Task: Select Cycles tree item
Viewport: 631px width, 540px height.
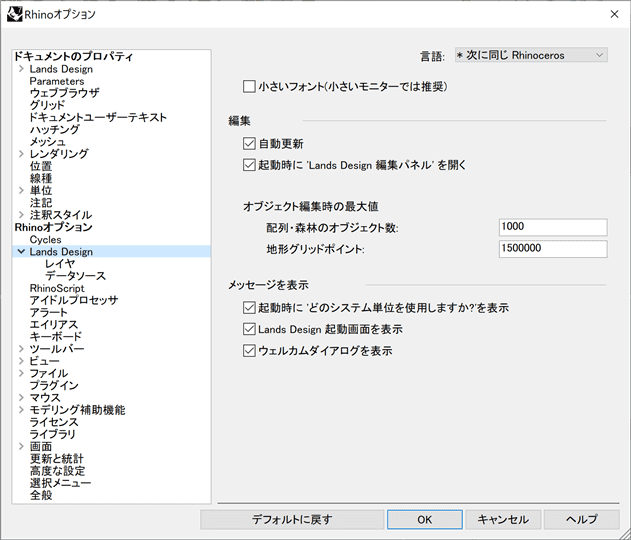Action: (x=45, y=239)
